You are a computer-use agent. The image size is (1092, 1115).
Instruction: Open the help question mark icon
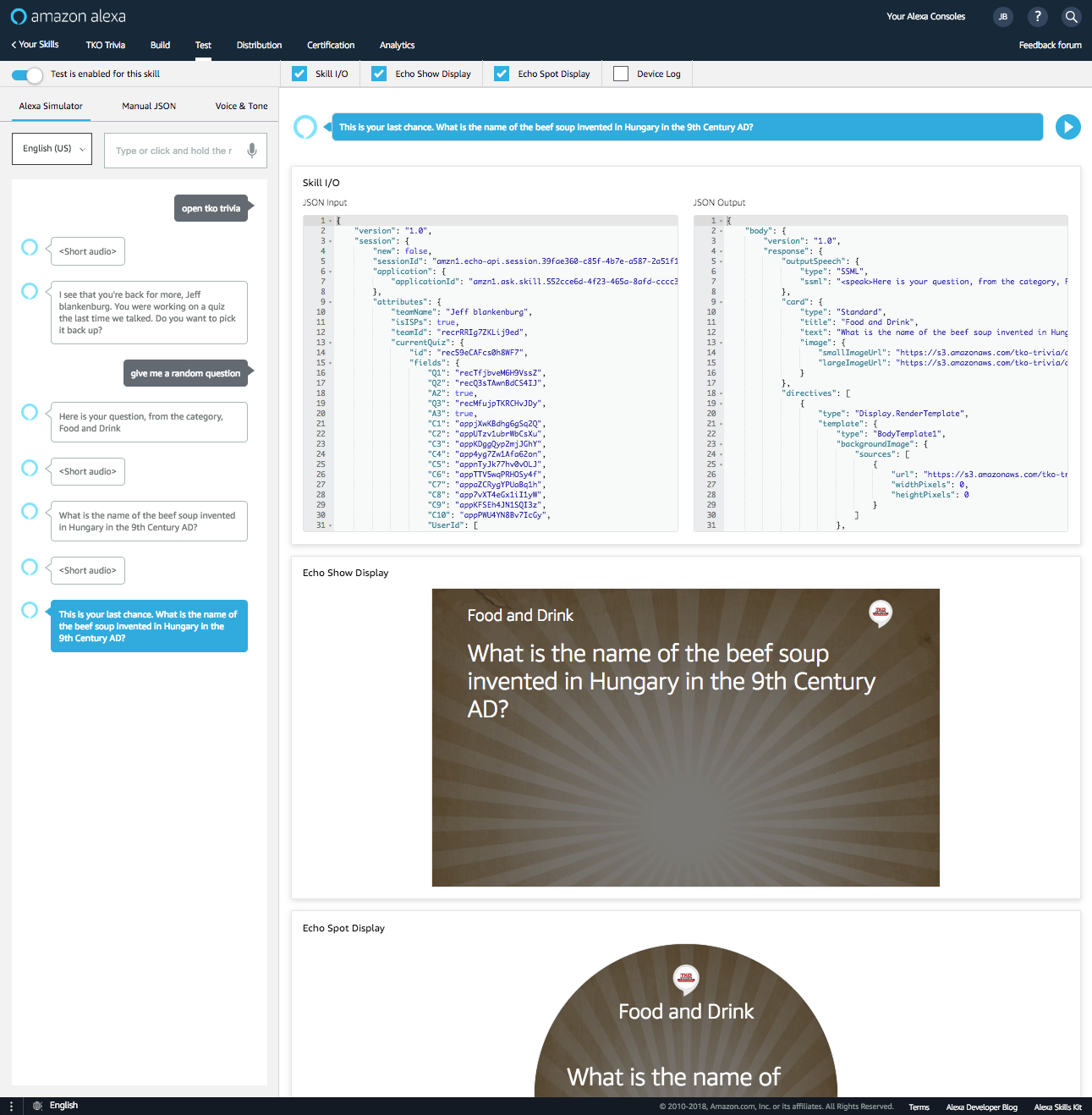click(x=1037, y=17)
